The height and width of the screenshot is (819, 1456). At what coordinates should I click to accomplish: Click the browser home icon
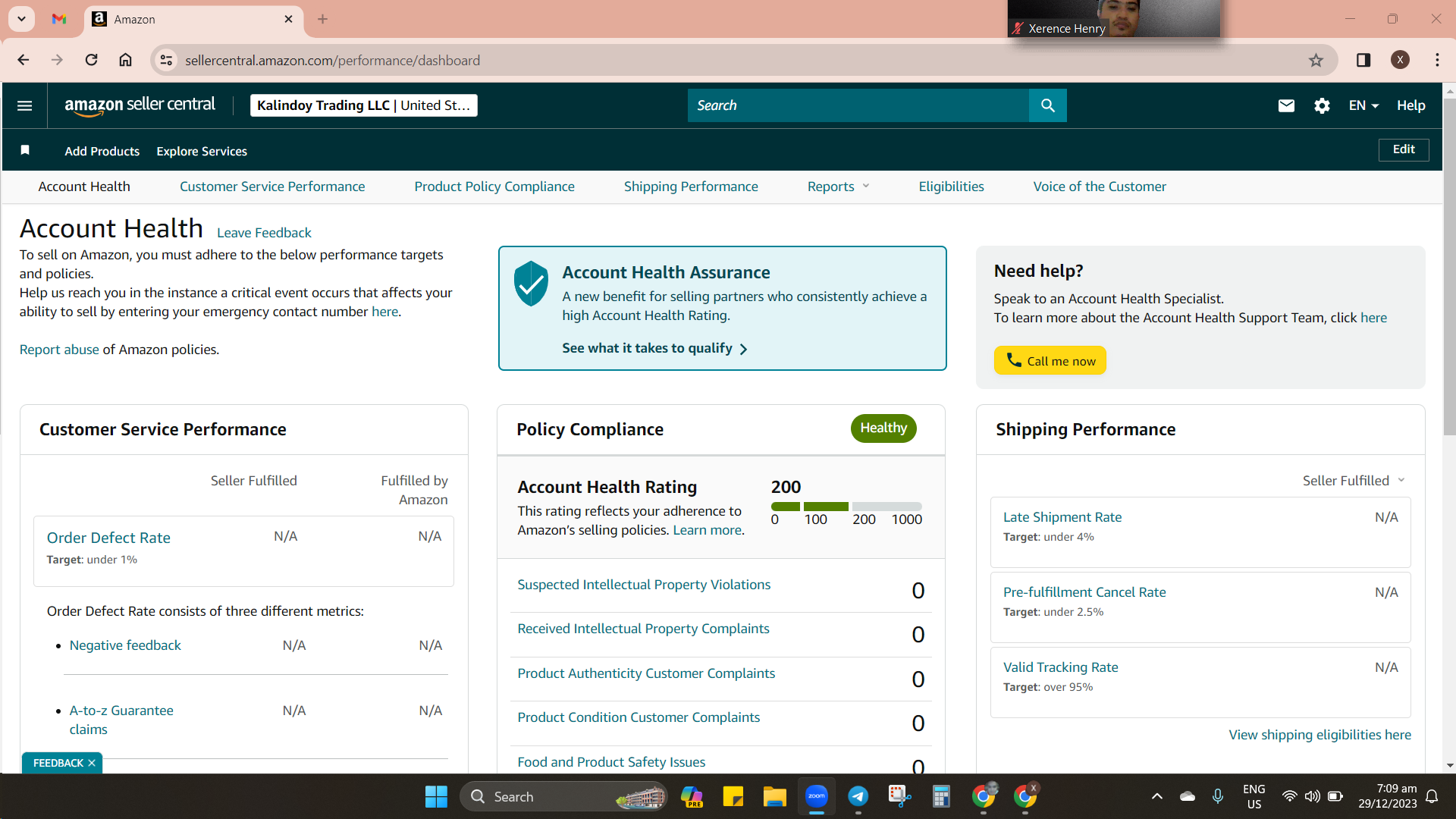point(125,60)
